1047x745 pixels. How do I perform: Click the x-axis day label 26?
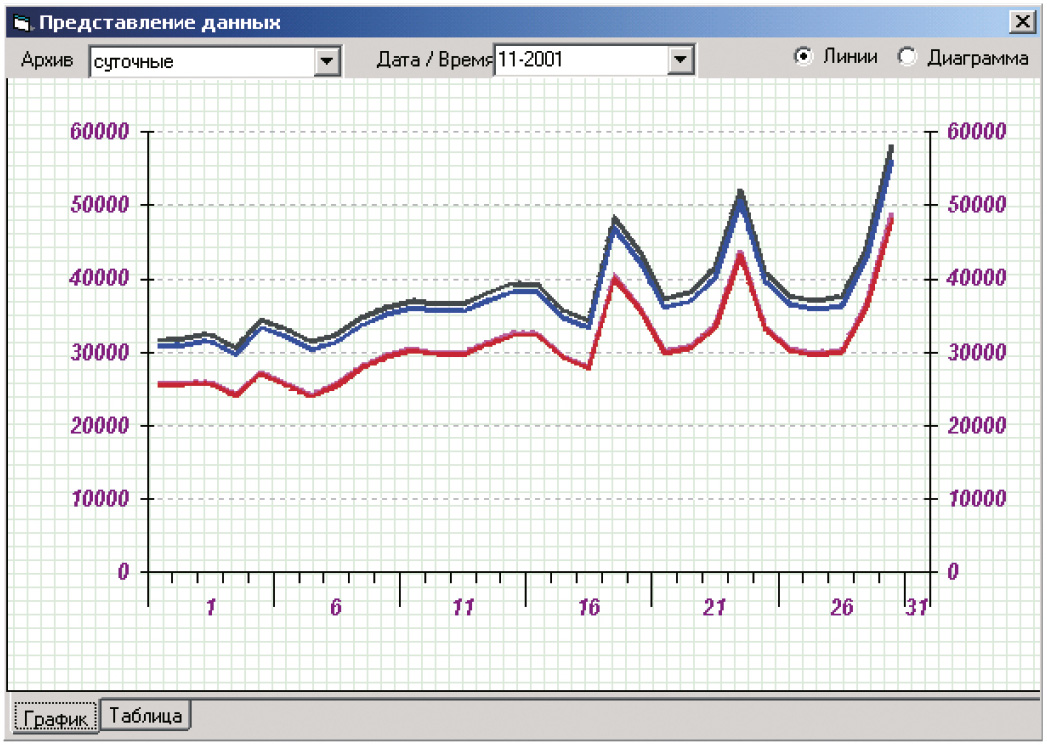point(842,607)
